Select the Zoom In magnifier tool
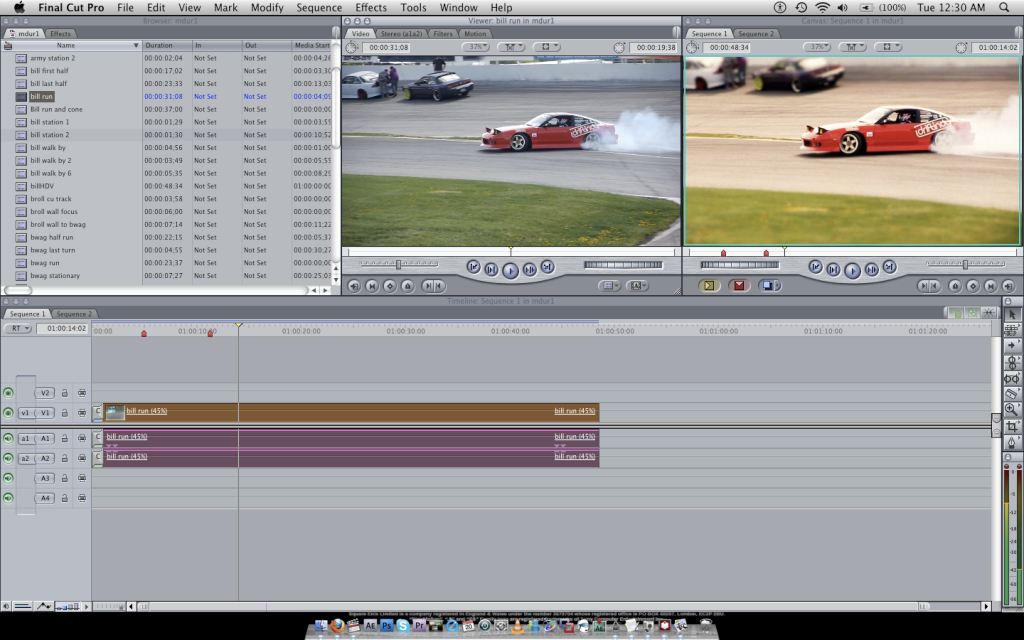 click(x=1012, y=409)
